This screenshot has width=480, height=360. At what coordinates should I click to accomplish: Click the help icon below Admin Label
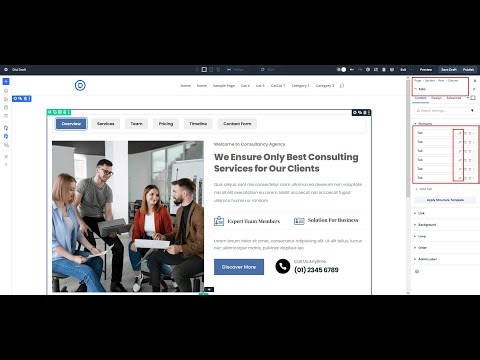(417, 271)
